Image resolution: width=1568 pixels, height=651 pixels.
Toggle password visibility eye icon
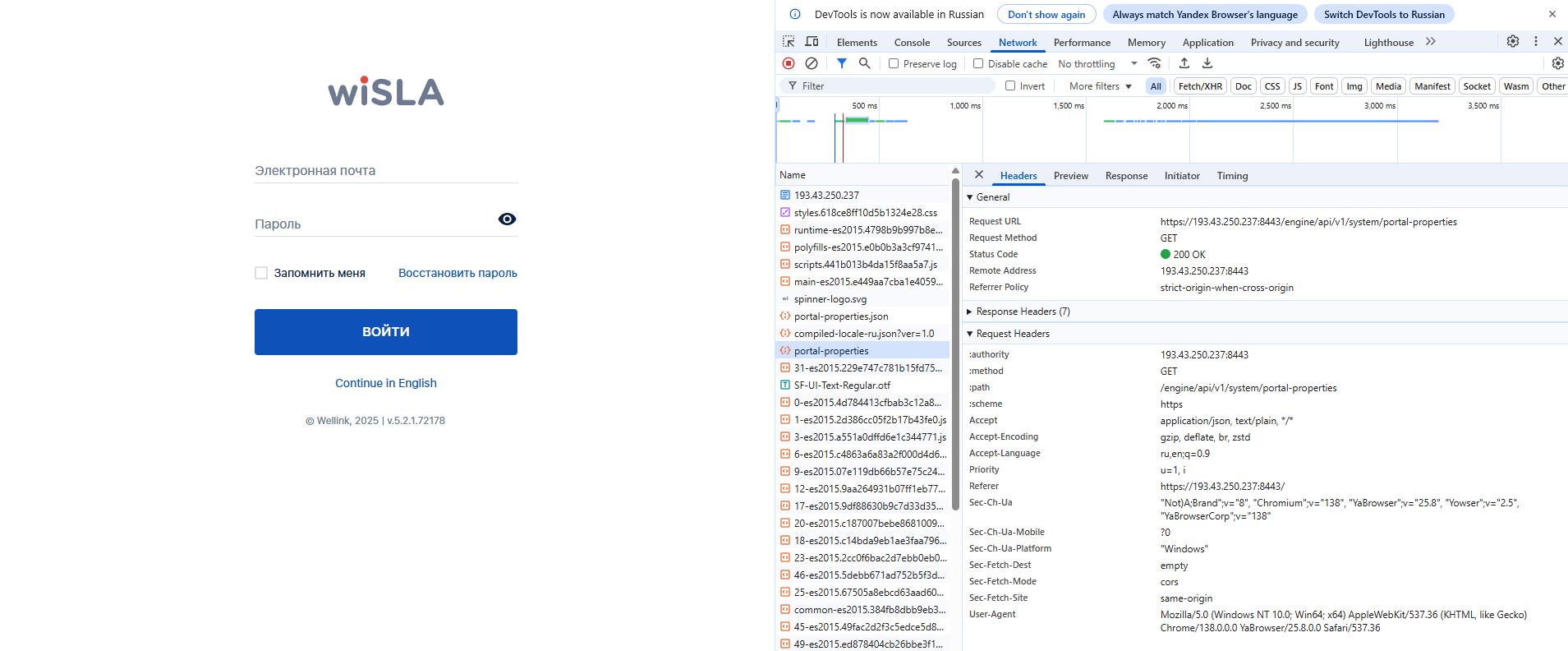pos(507,219)
